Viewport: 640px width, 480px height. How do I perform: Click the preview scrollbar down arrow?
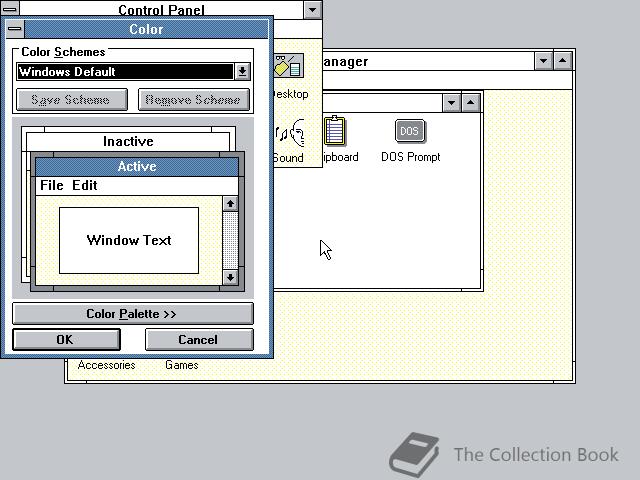coord(230,277)
